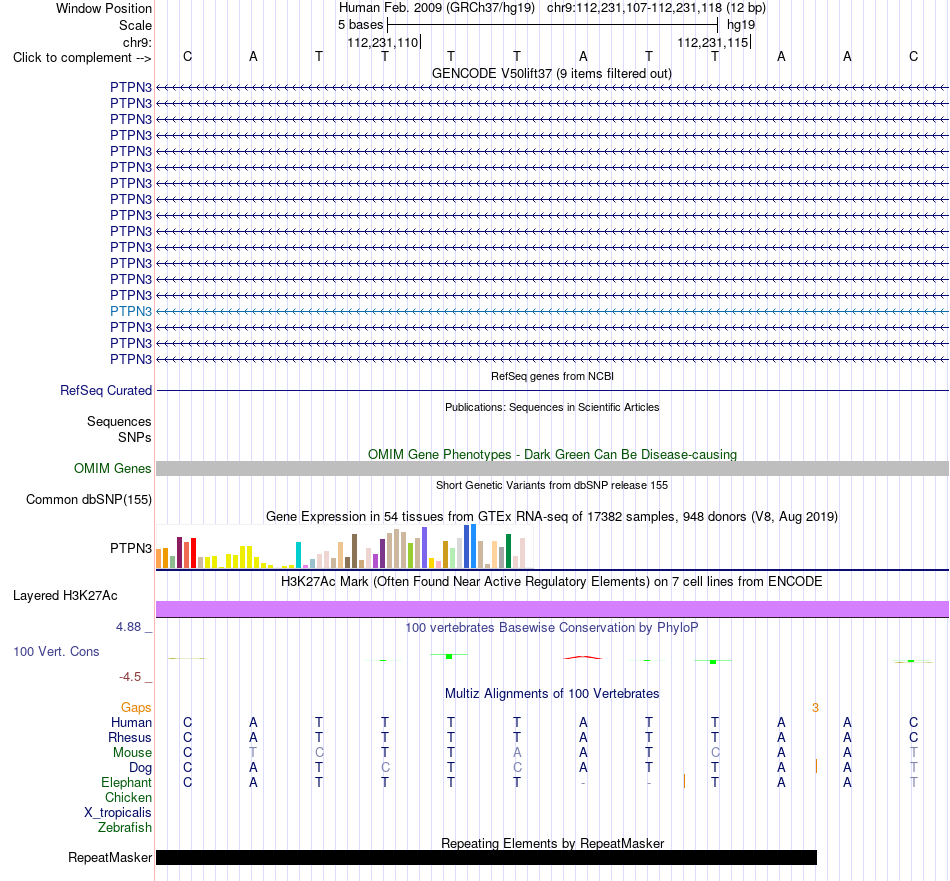This screenshot has width=950, height=881.
Task: Click the 'Common dbSNP(155)' track label
Action: [x=89, y=499]
